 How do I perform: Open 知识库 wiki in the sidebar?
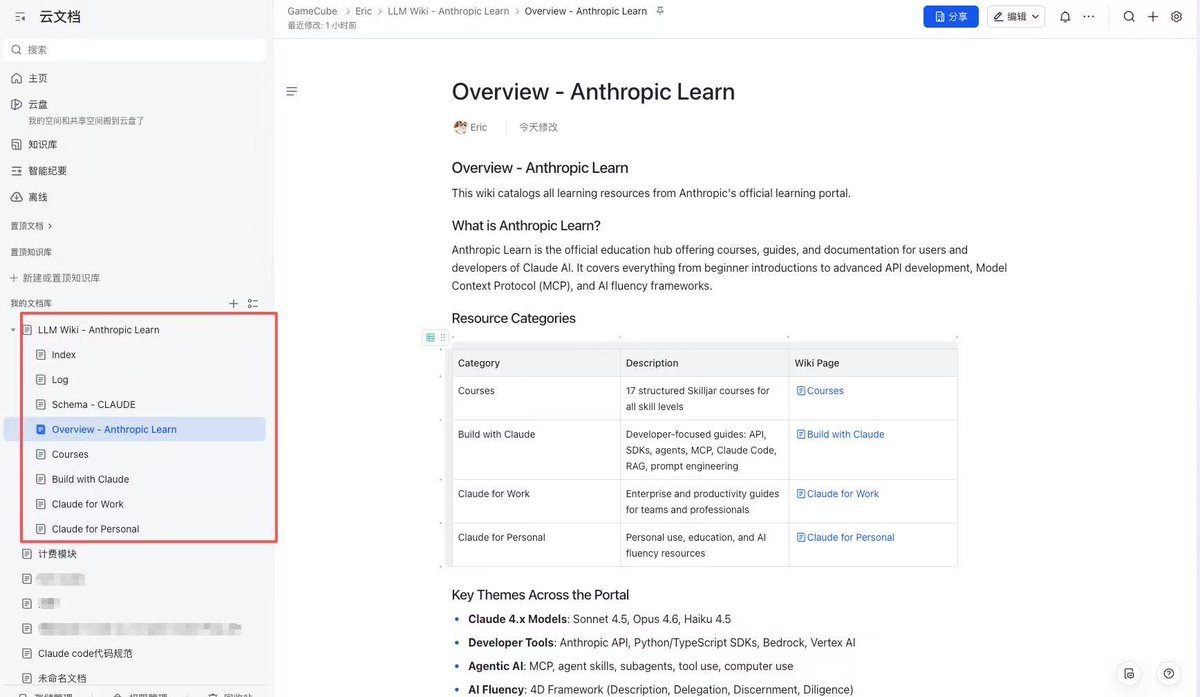pos(42,144)
